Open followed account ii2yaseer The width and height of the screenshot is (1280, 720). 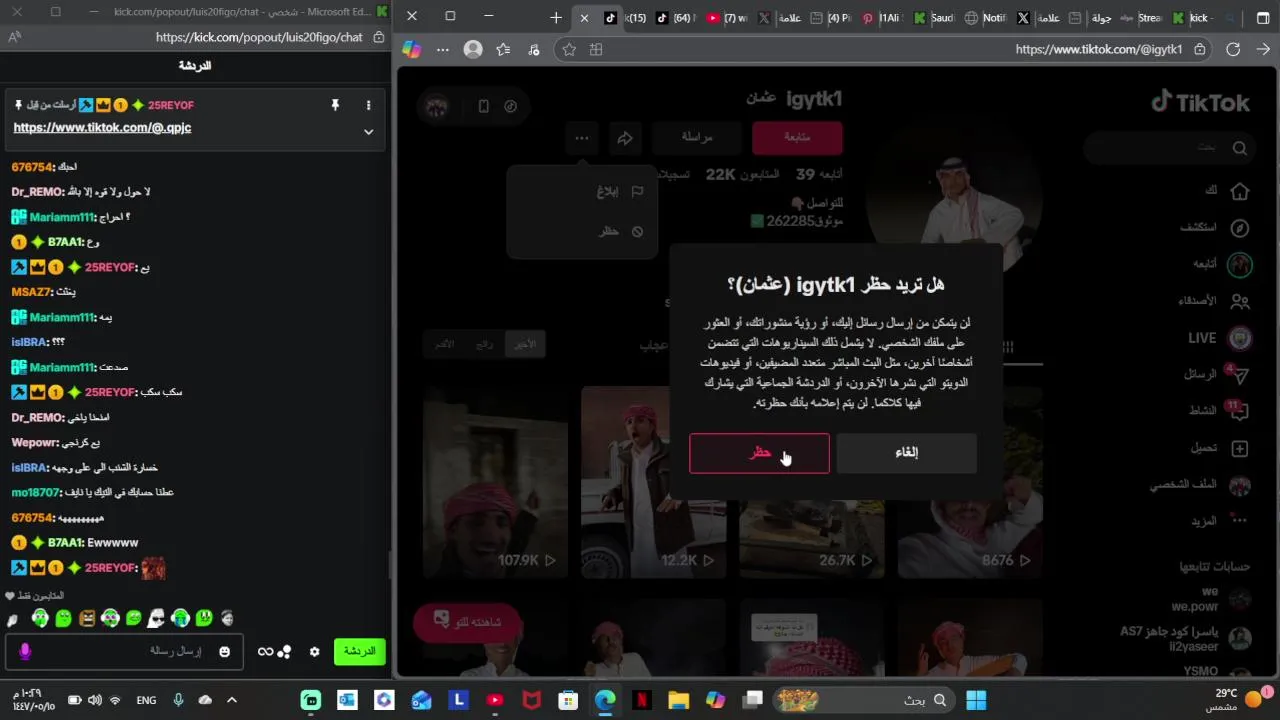click(1186, 638)
